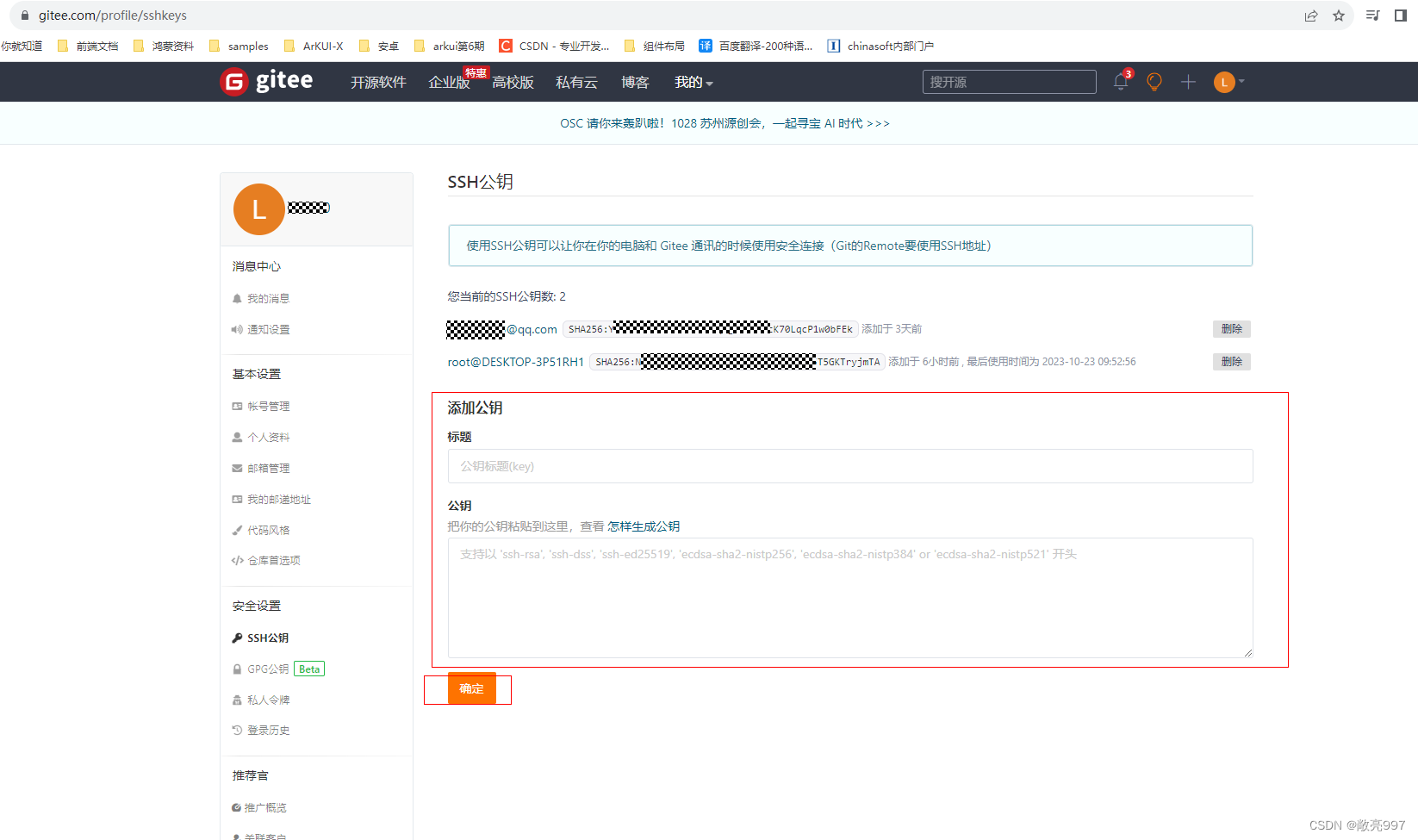Click the notification bell icon
Image resolution: width=1418 pixels, height=840 pixels.
coord(1120,82)
